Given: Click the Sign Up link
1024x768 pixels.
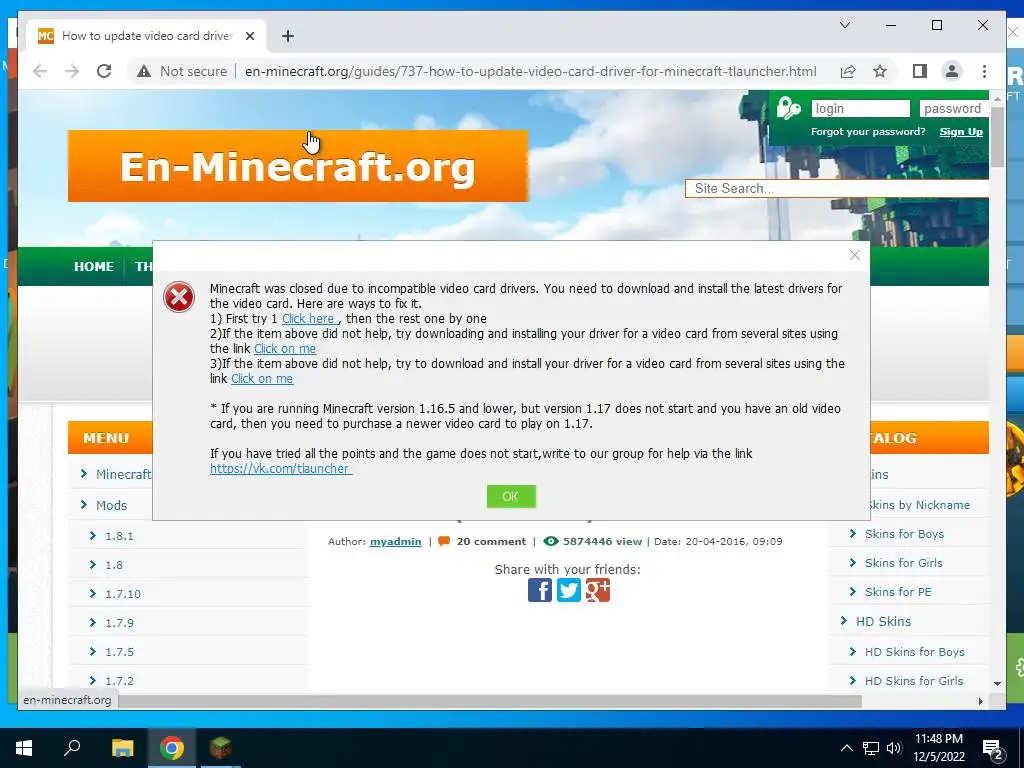Looking at the screenshot, I should (961, 132).
